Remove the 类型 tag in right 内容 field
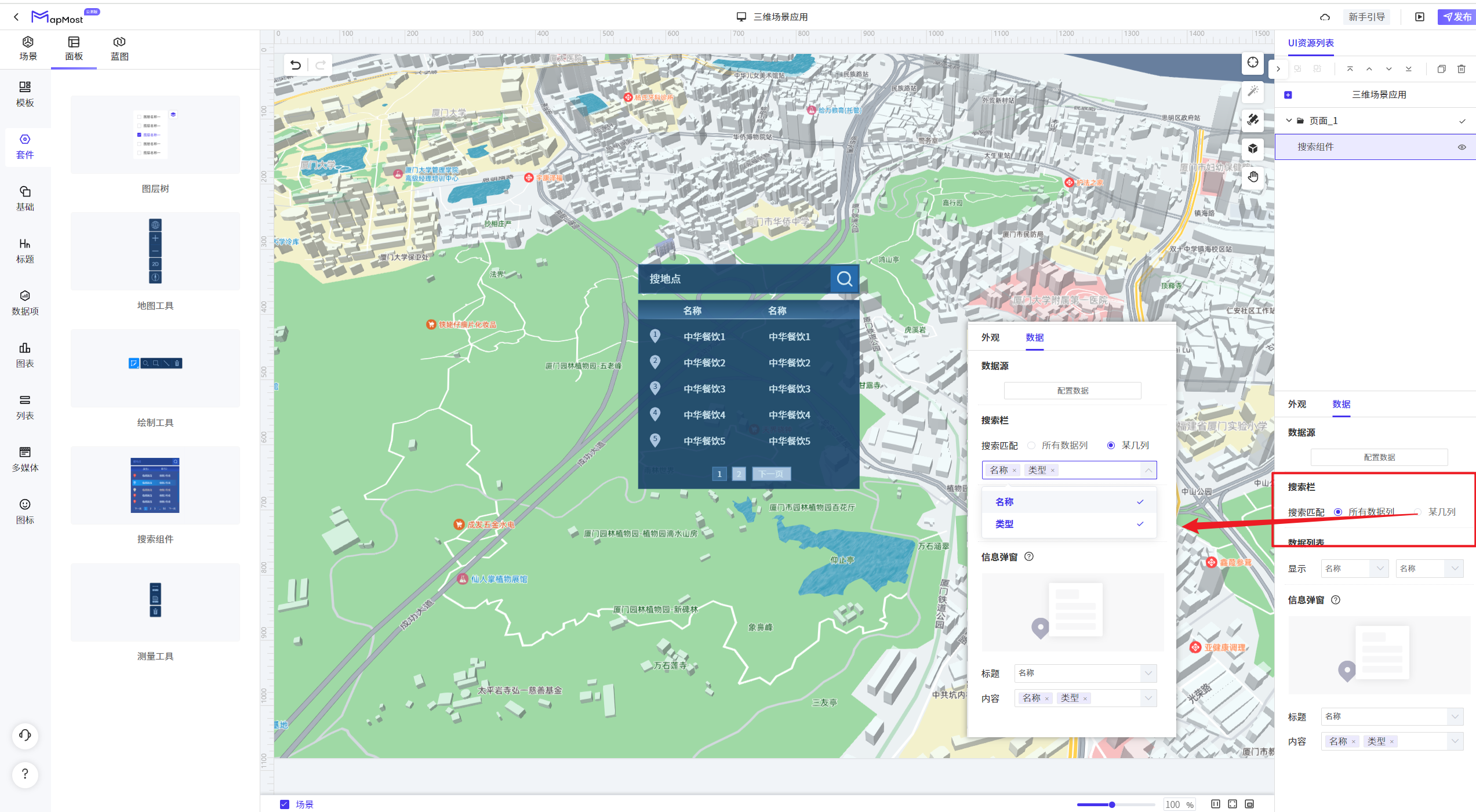This screenshot has width=1476, height=812. [x=1391, y=742]
